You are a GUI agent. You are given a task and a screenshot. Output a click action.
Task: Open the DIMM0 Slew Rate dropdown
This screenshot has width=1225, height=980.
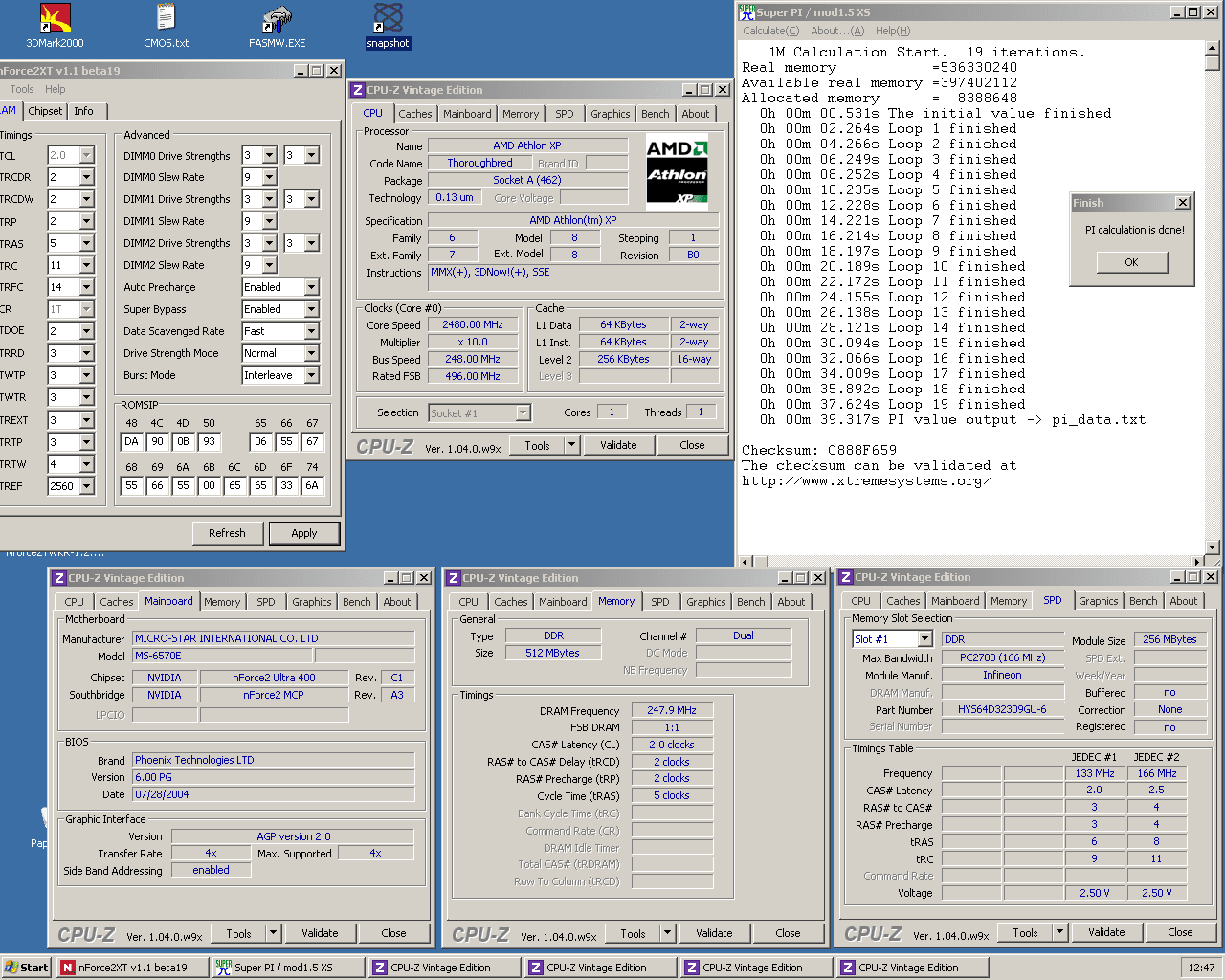269,177
